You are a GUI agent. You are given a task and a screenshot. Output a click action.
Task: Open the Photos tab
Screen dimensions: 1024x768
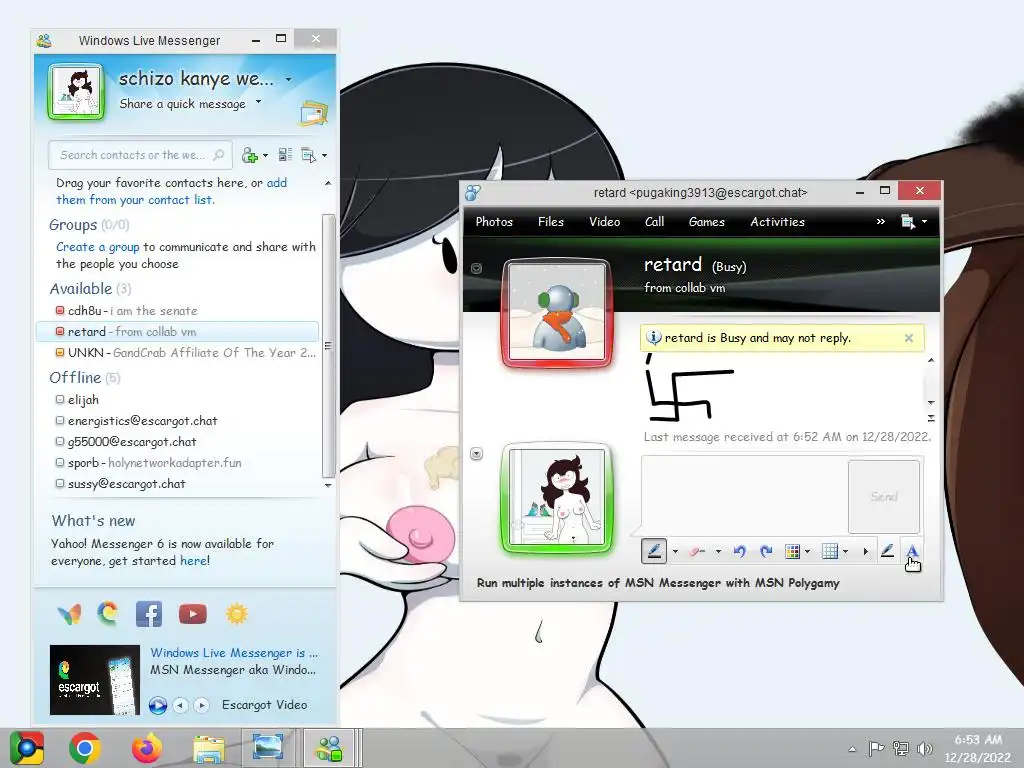[x=494, y=222]
